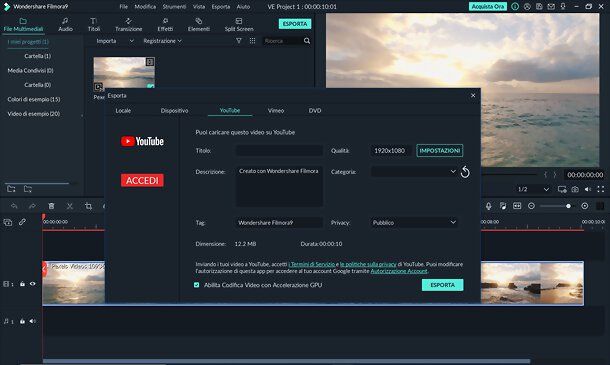Image resolution: width=610 pixels, height=365 pixels.
Task: Select Colori di esempio (15) in sidebar
Action: pos(33,99)
